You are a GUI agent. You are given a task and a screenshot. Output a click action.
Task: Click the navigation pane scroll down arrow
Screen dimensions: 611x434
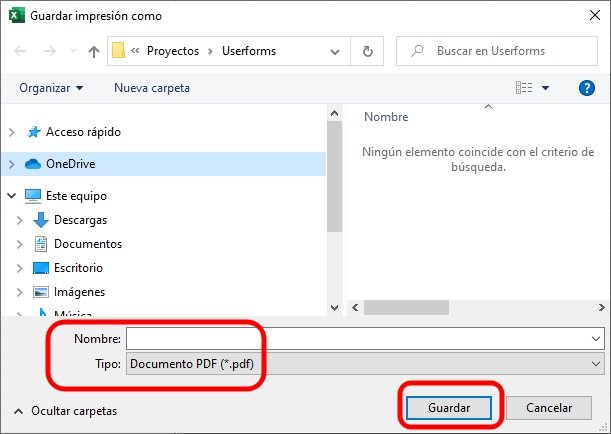pos(334,308)
